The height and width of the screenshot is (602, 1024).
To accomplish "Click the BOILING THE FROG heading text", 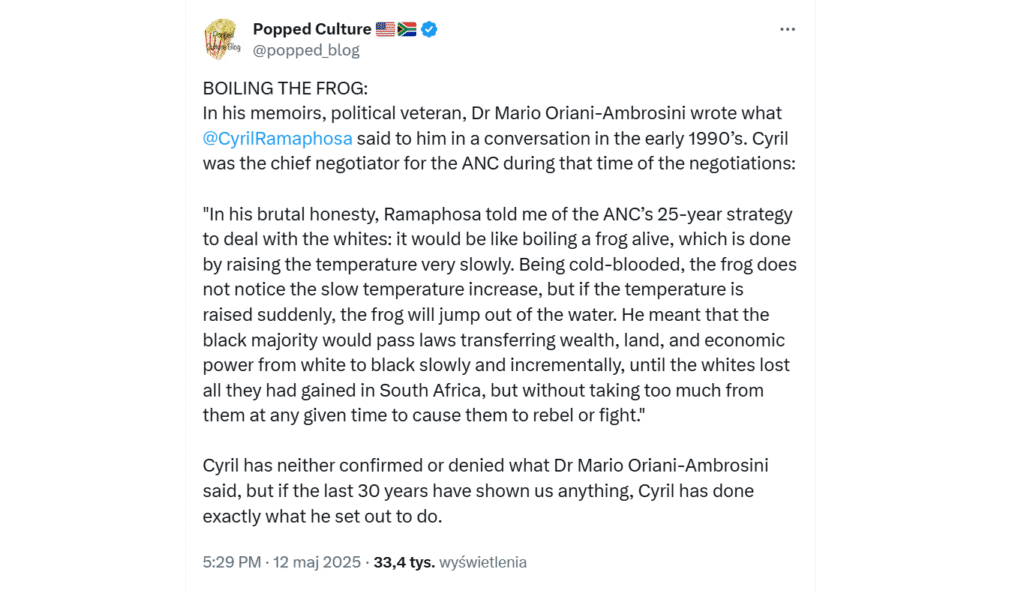I will 284,88.
